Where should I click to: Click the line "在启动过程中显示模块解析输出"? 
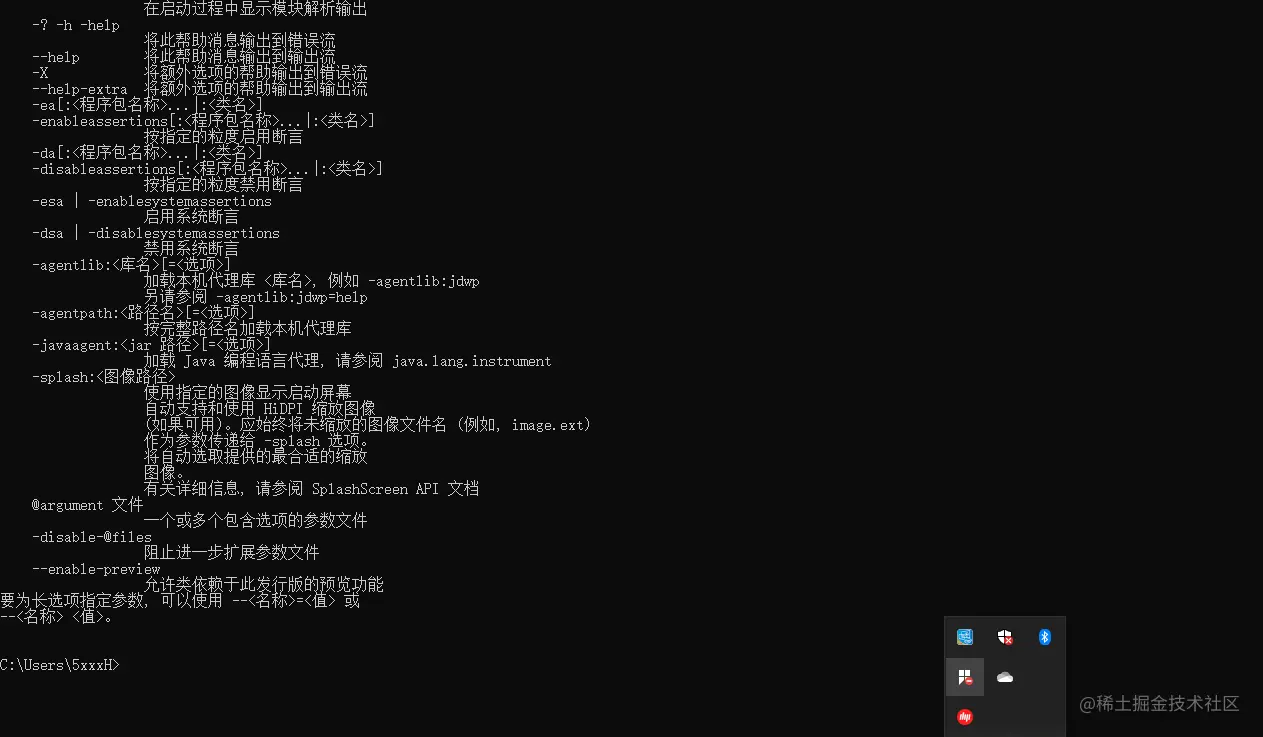255,9
